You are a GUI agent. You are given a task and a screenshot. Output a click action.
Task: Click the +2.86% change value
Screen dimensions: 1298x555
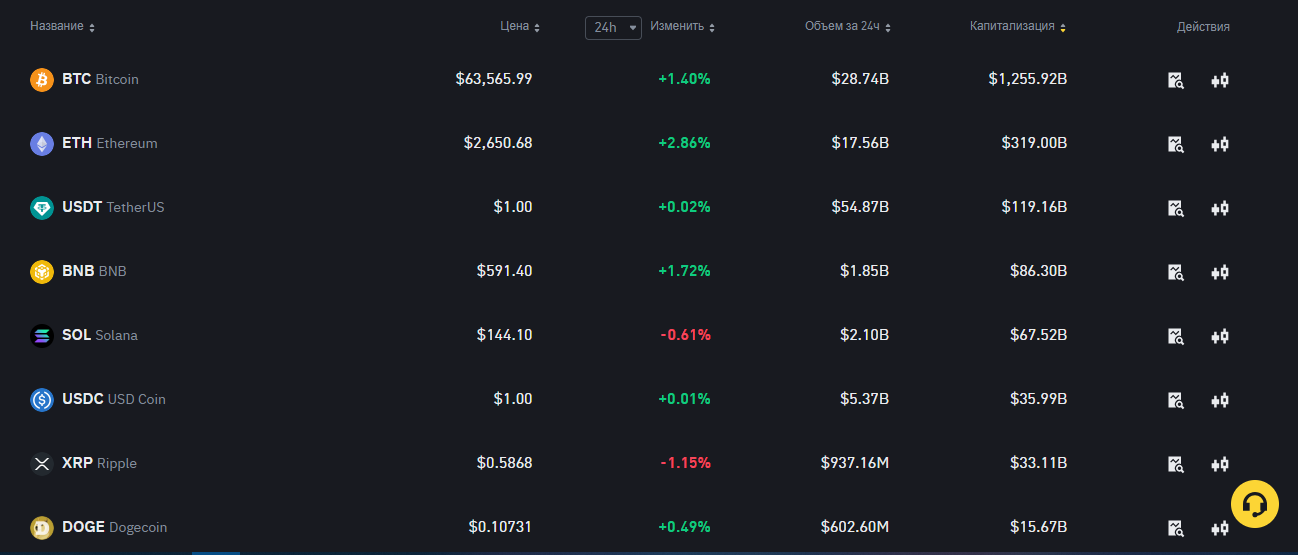(x=684, y=143)
